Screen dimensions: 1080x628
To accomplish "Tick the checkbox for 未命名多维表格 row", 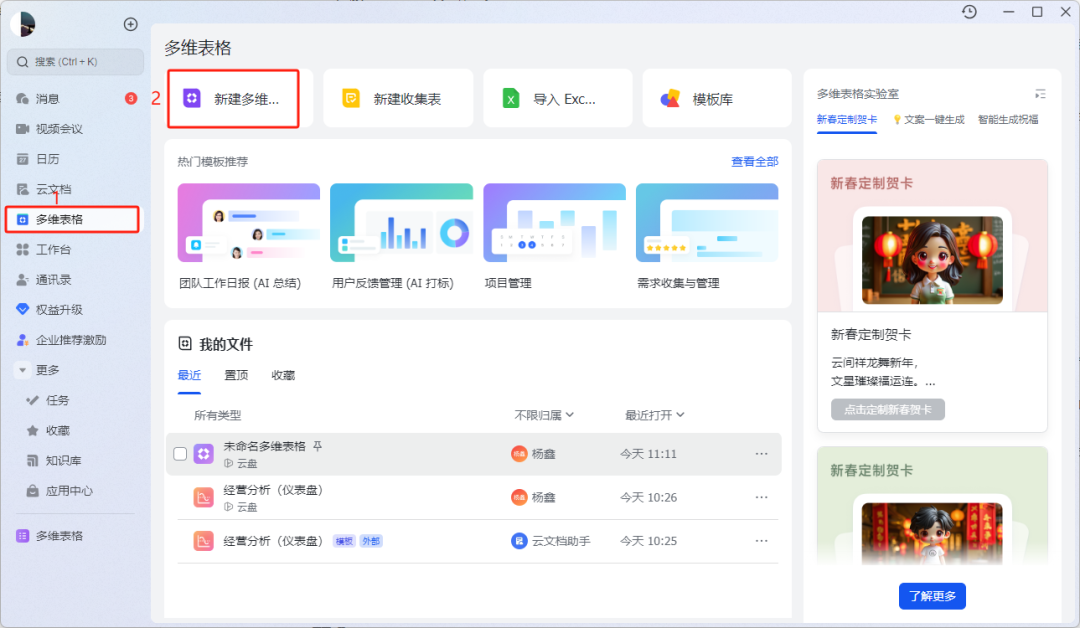I will point(180,454).
